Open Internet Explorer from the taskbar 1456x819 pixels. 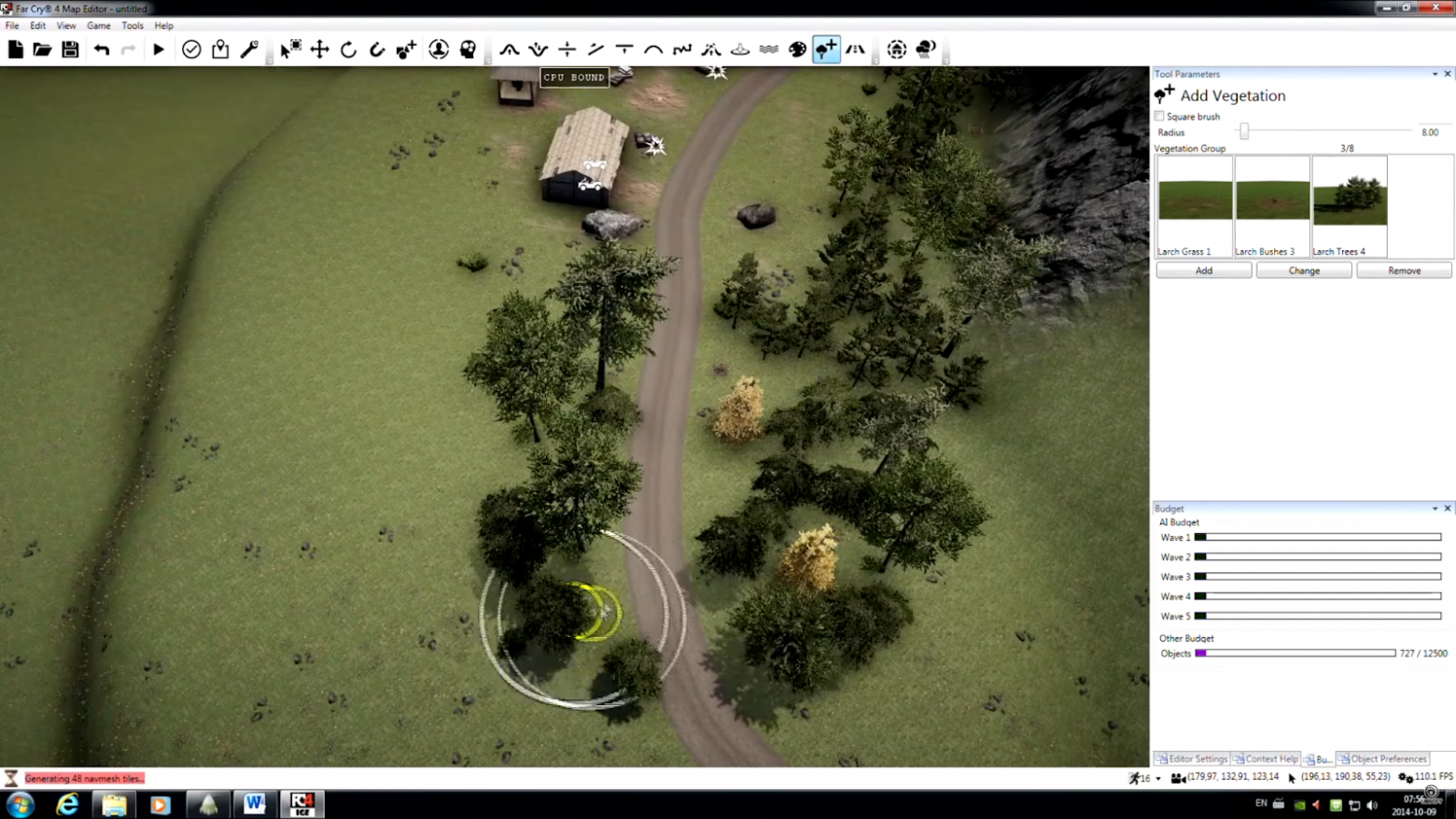[x=67, y=804]
